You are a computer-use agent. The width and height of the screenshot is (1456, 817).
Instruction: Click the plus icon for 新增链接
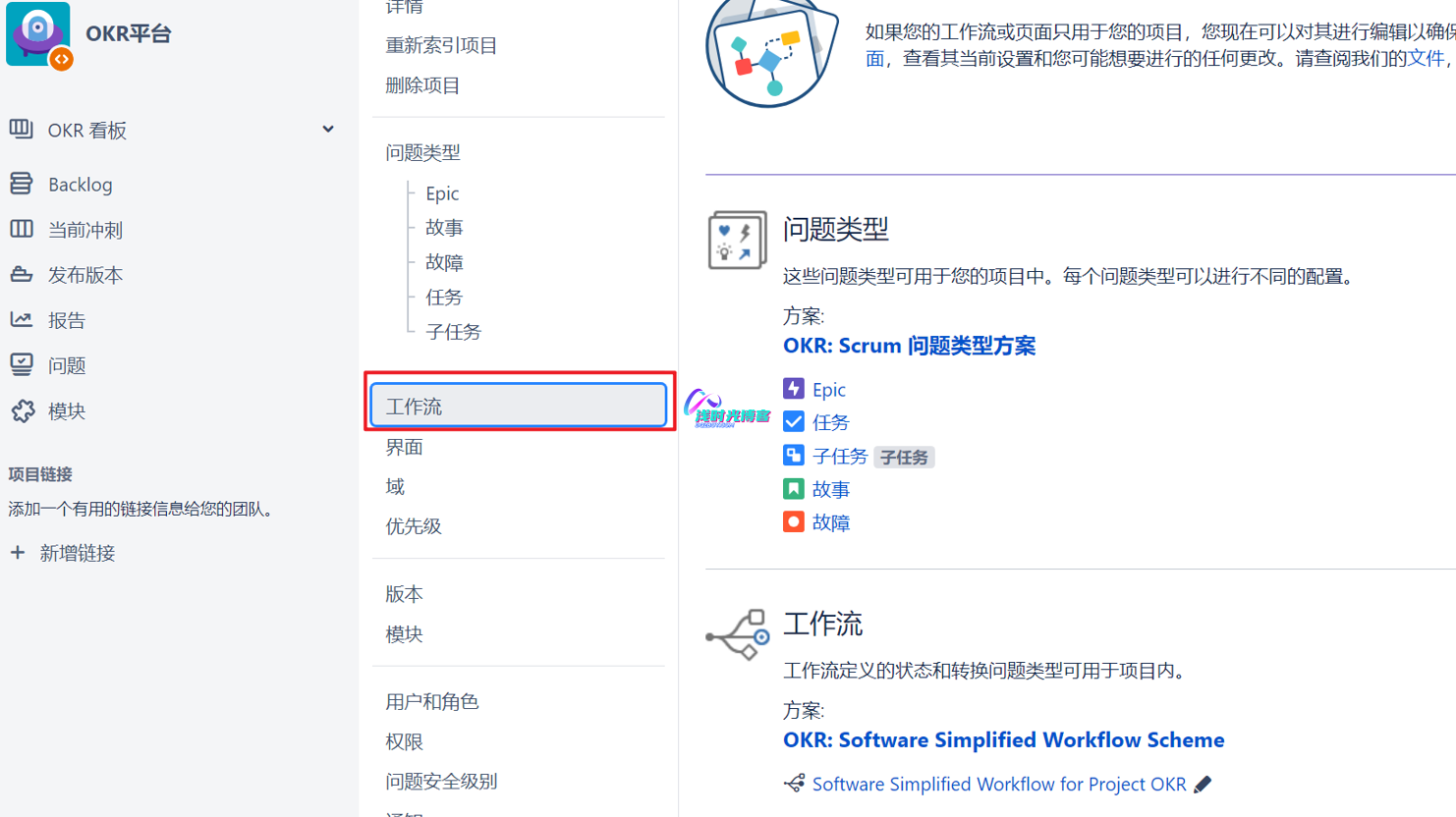click(18, 553)
